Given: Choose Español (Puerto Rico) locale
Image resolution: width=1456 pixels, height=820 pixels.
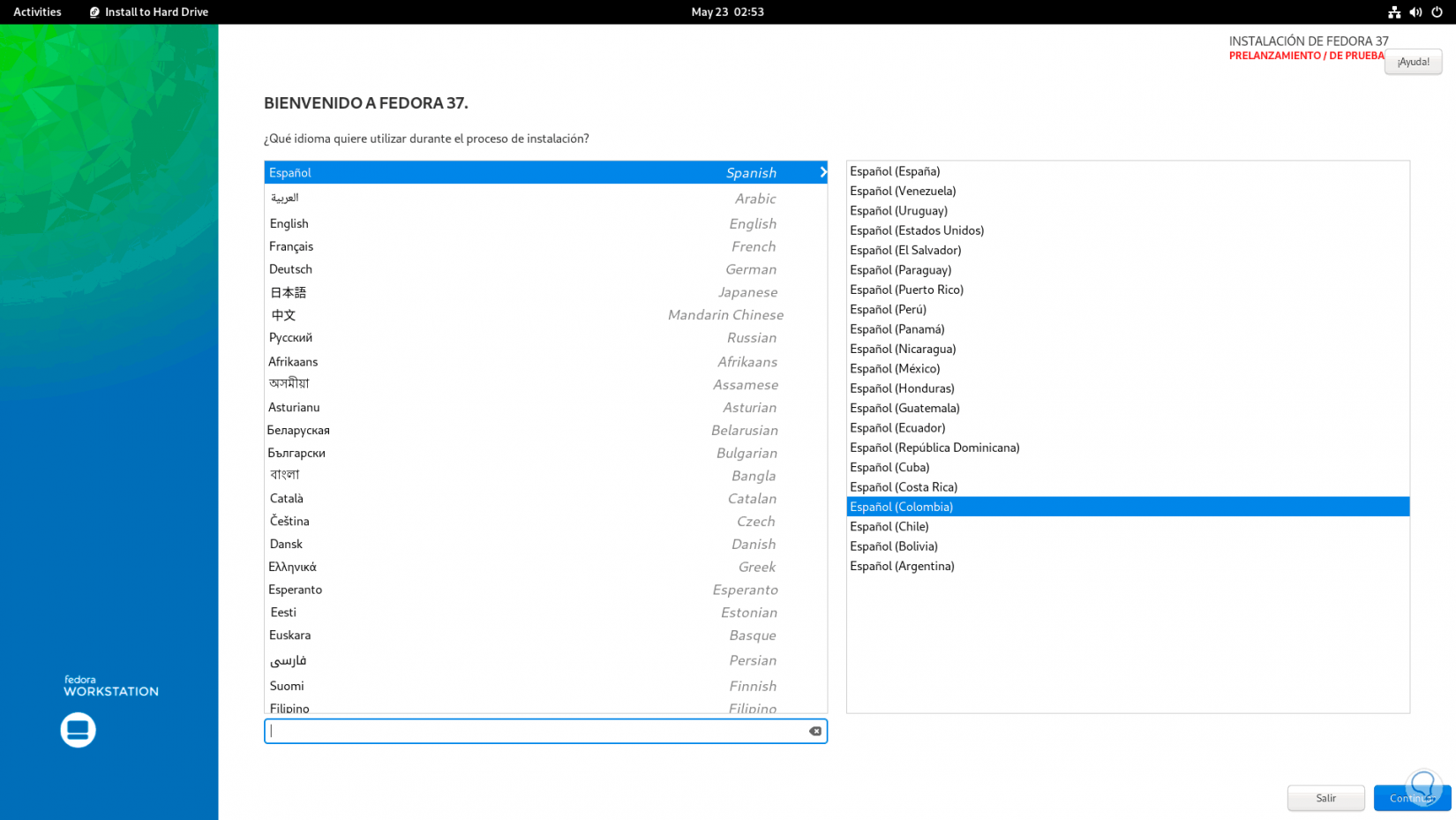Looking at the screenshot, I should (x=1128, y=290).
